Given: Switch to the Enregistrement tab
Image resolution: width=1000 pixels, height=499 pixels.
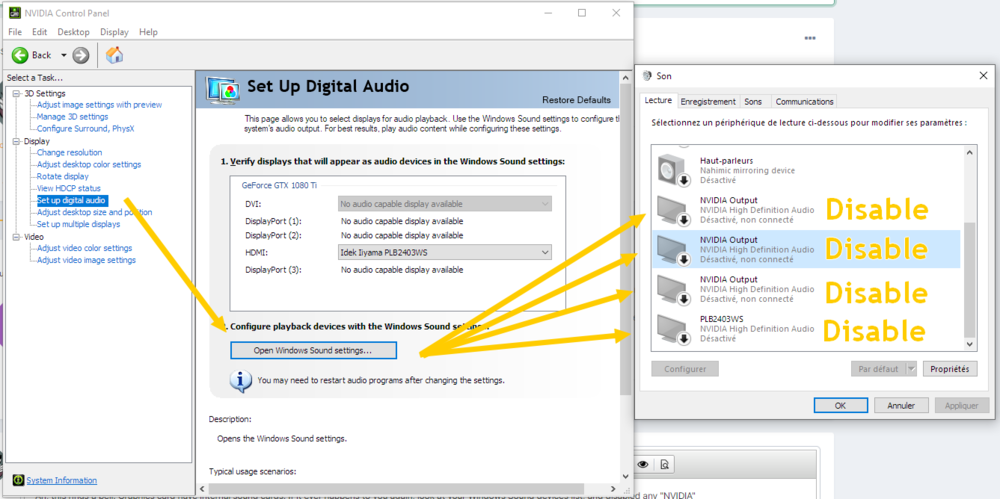Looking at the screenshot, I should click(708, 101).
